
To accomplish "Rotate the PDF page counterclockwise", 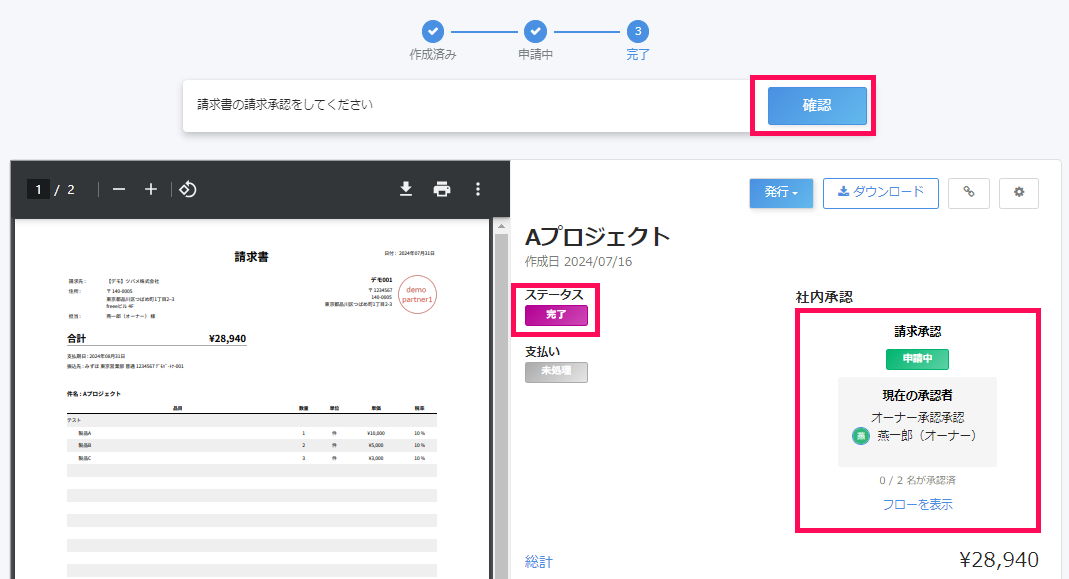I will coord(187,189).
